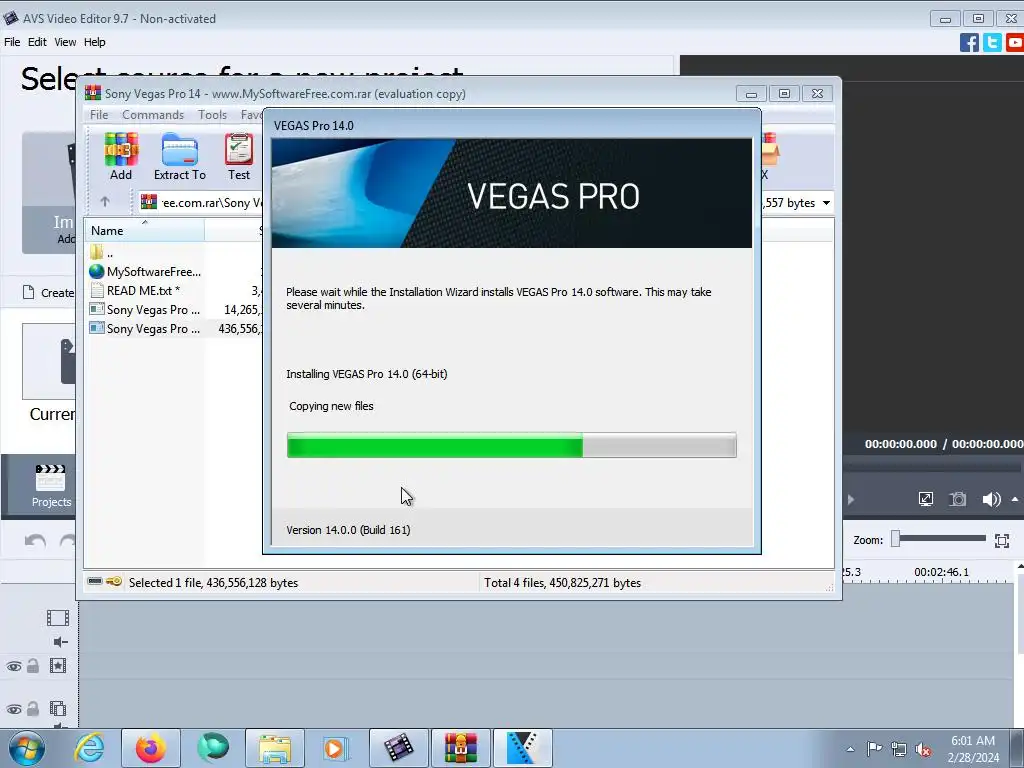Open the Tools menu in WinRAR

212,115
